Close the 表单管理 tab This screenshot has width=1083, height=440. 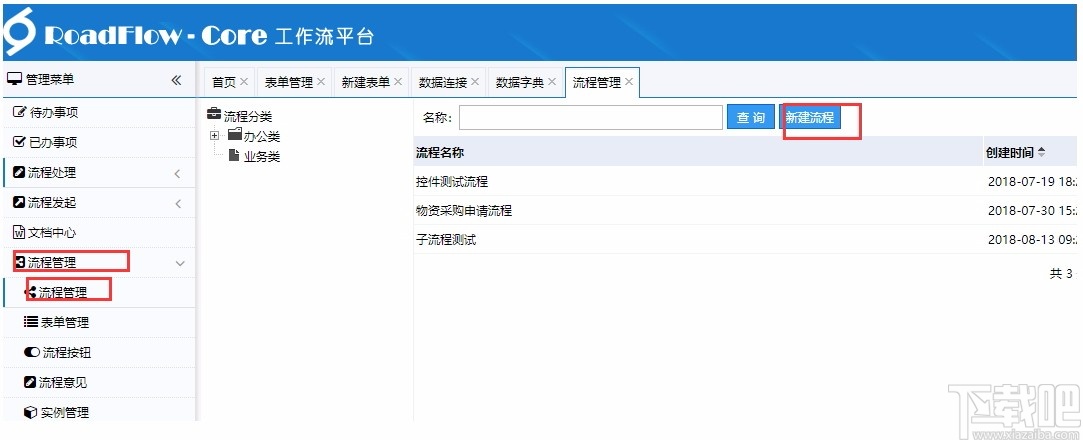pyautogui.click(x=320, y=82)
